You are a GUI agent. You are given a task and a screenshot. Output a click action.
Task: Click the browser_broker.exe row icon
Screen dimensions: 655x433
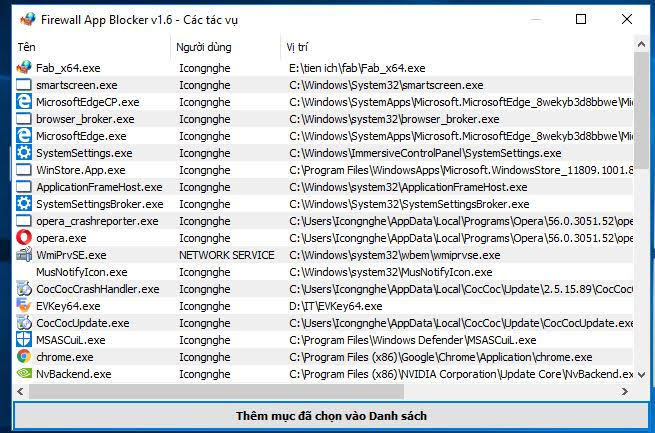pyautogui.click(x=24, y=119)
